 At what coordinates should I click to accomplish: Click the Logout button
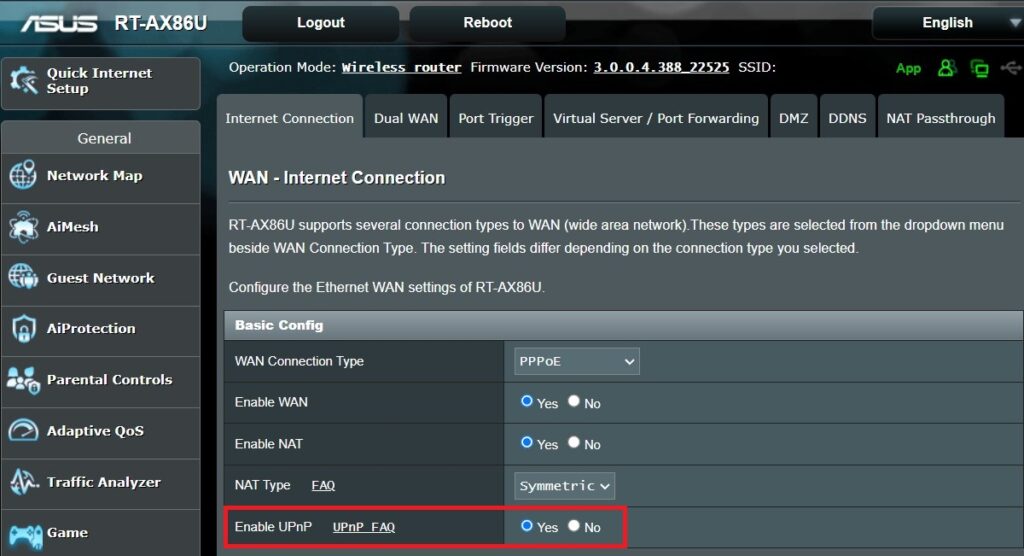click(x=321, y=23)
